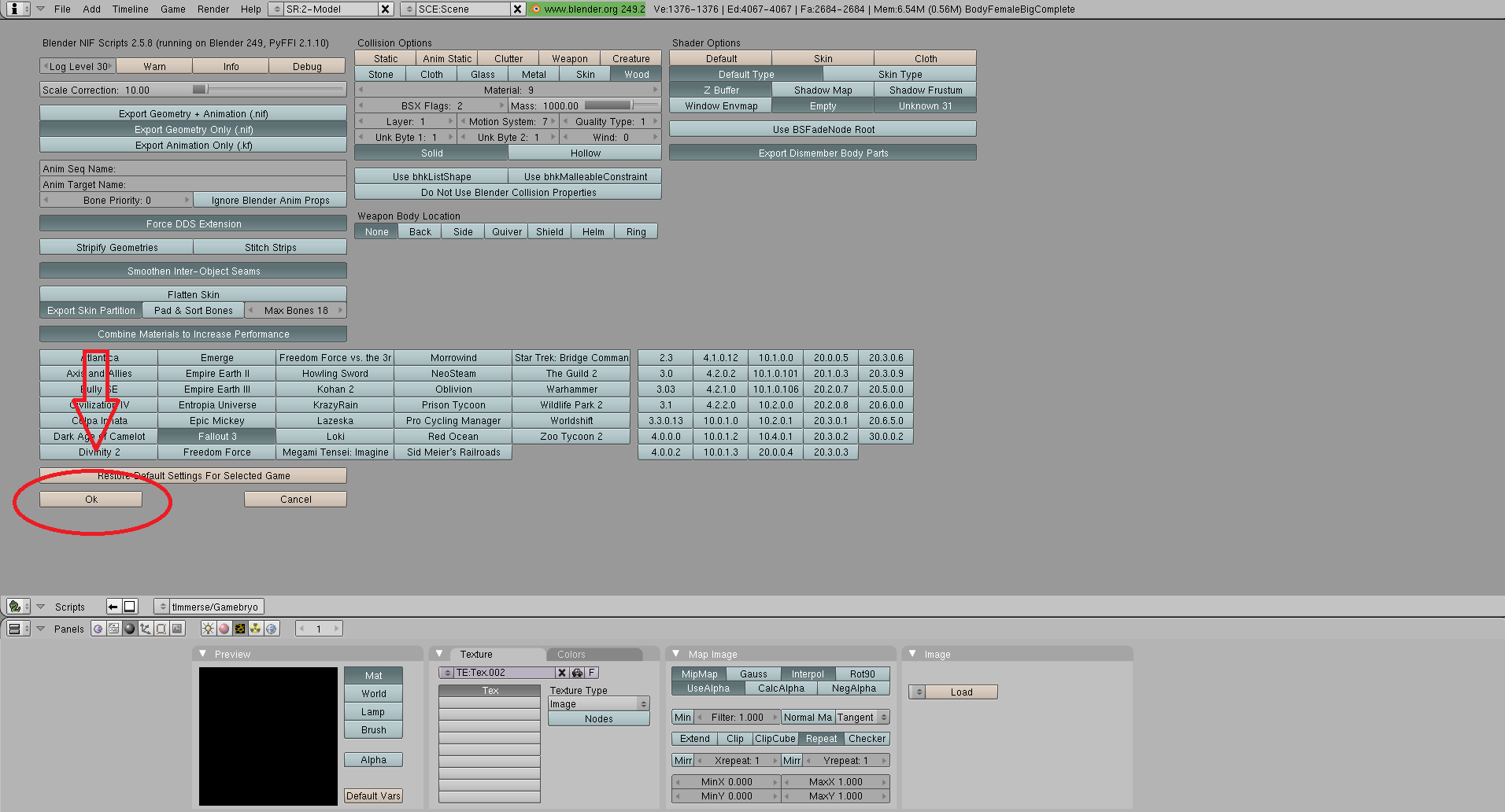Collapse the Map Image panel triangle

[675, 654]
